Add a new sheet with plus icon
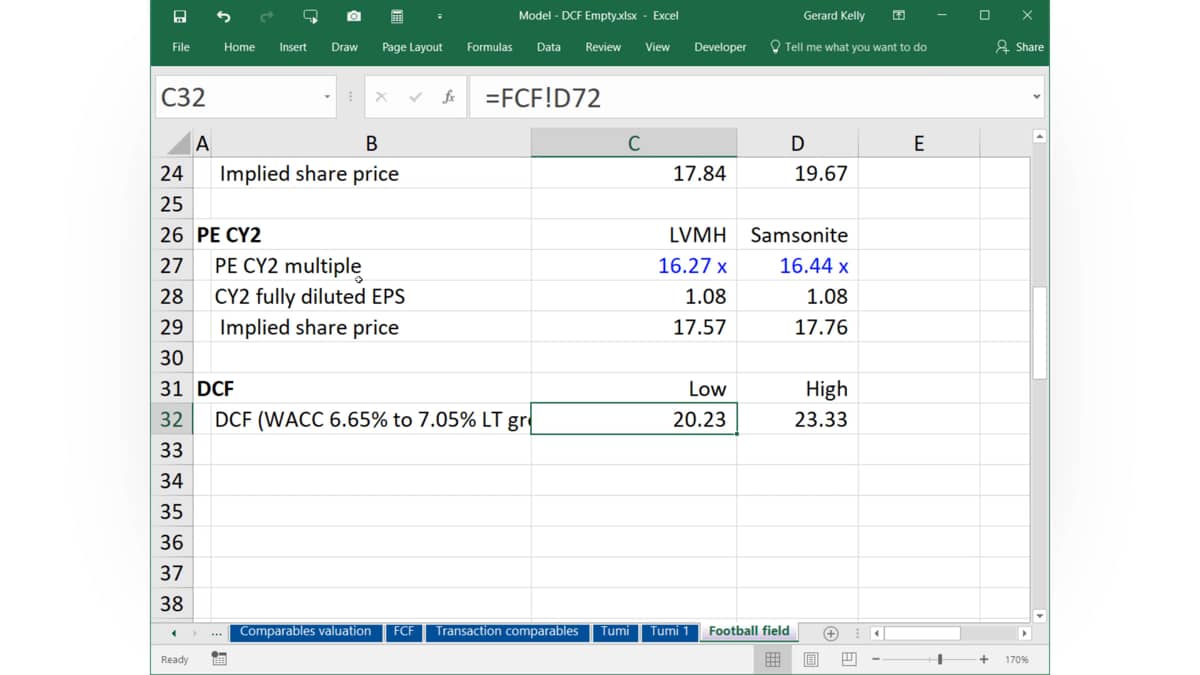This screenshot has width=1200, height=675. point(830,633)
